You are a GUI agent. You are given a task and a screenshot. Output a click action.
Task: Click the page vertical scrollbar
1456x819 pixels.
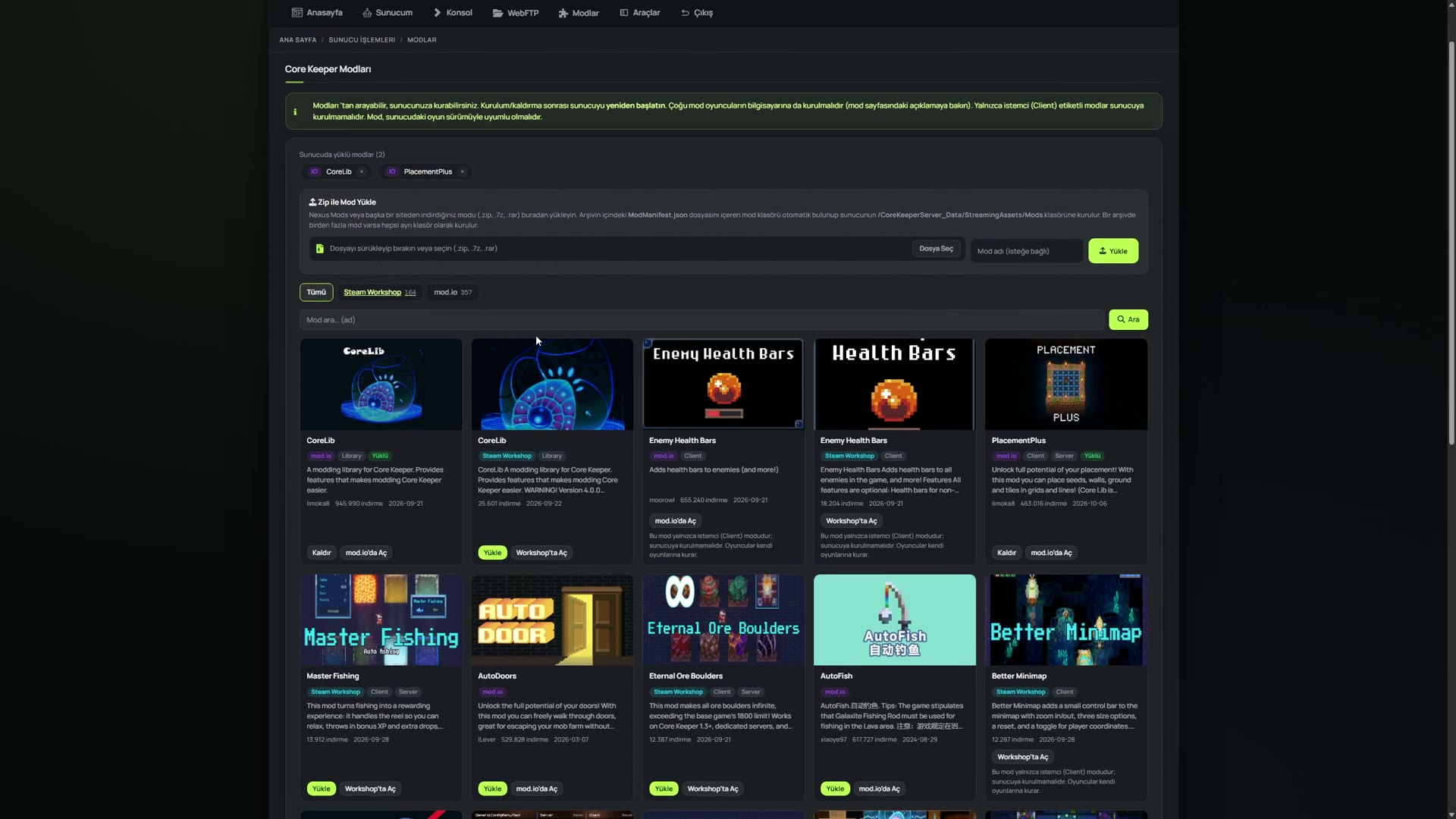point(1451,243)
